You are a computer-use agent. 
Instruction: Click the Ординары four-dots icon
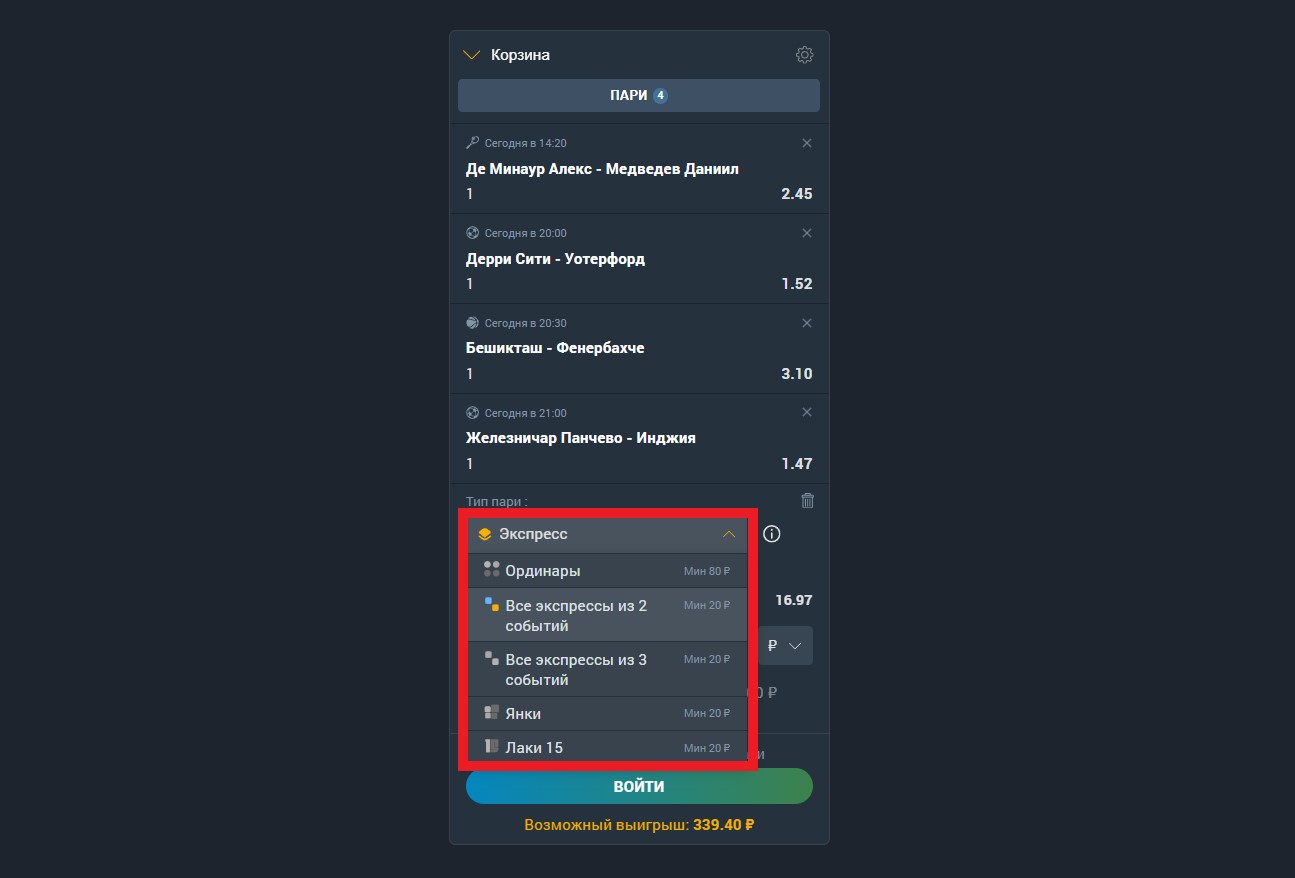491,569
